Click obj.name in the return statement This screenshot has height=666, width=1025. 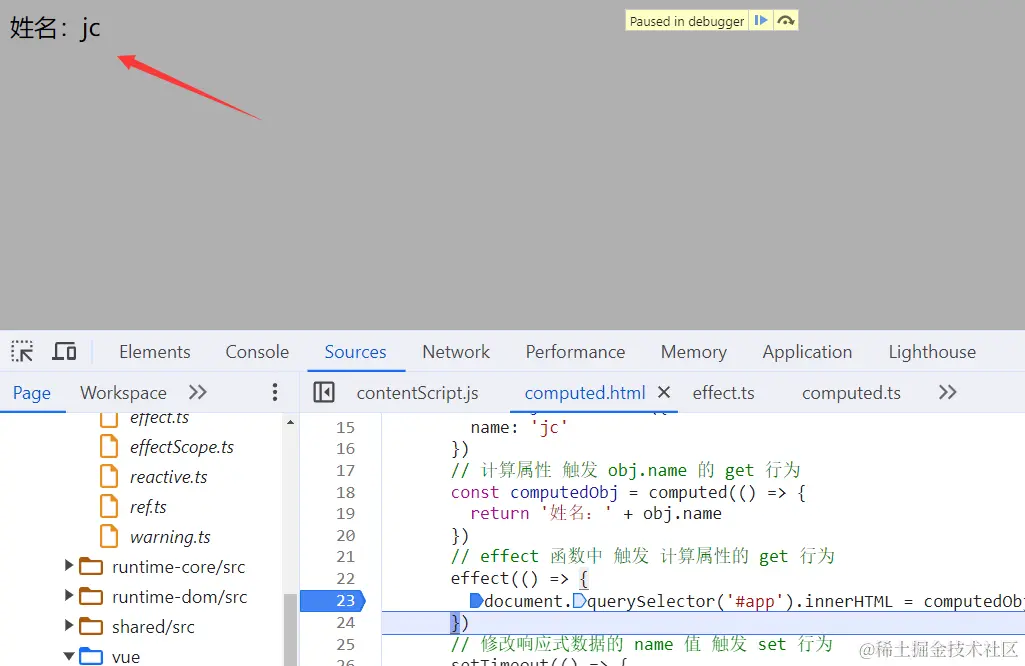682,514
